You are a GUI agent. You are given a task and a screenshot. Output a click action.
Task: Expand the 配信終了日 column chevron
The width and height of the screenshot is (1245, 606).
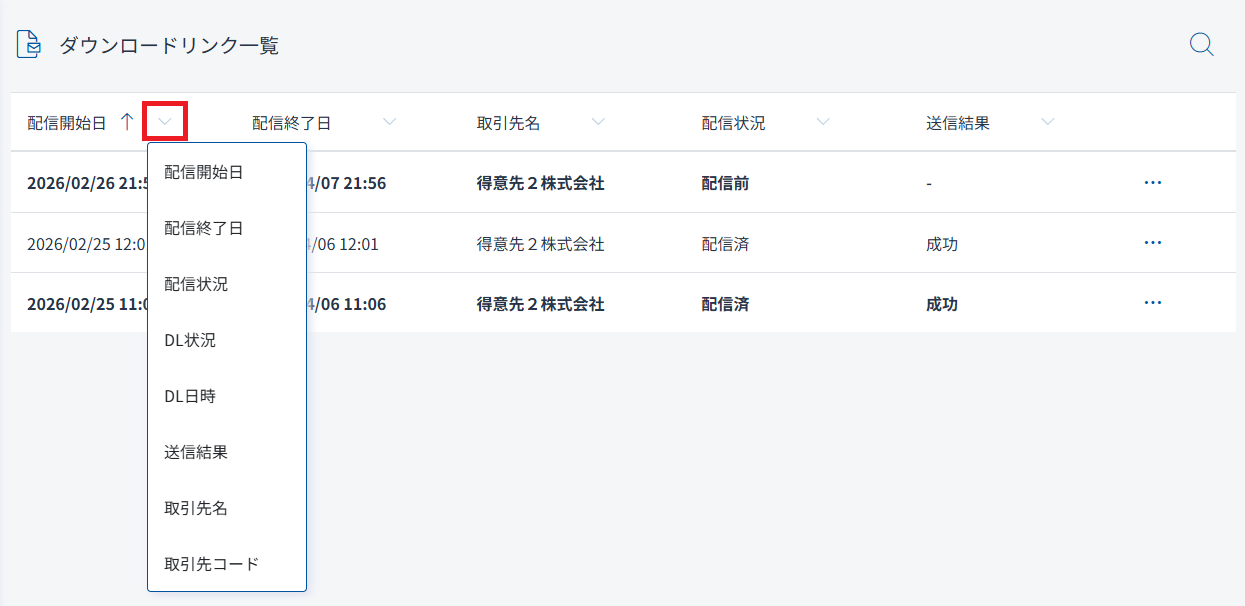point(390,122)
